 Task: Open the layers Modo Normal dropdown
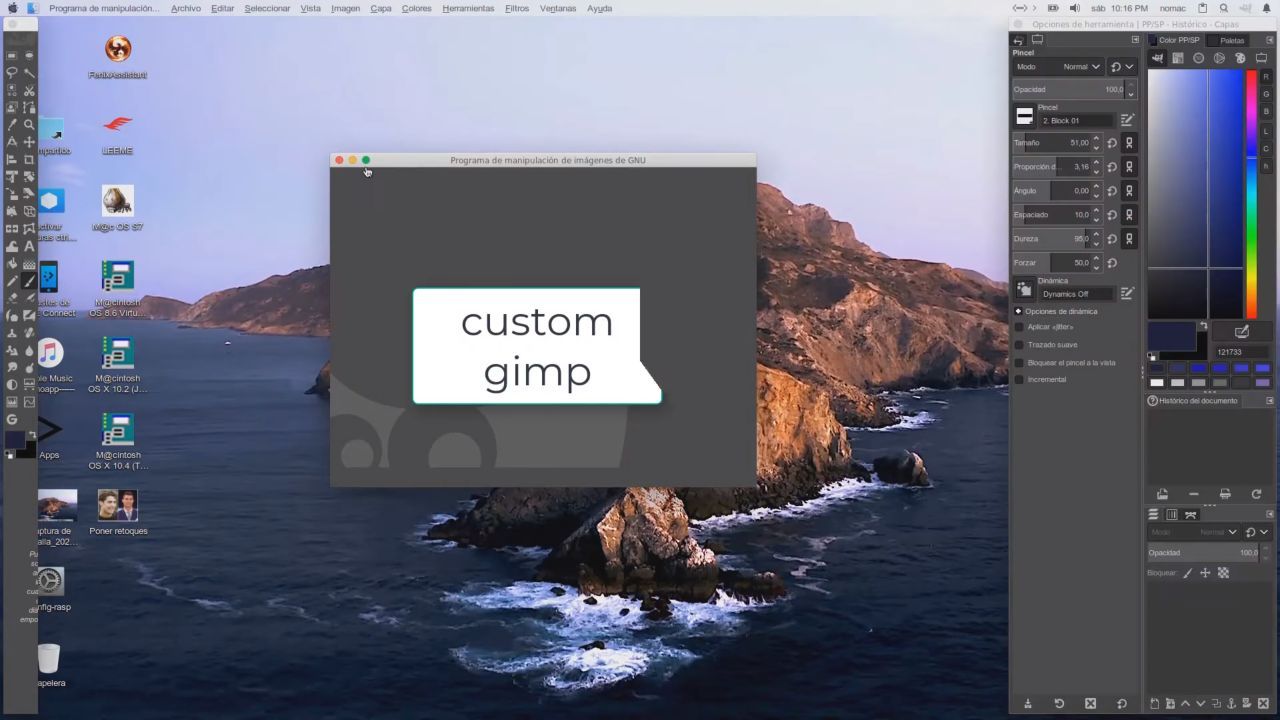tap(1194, 532)
